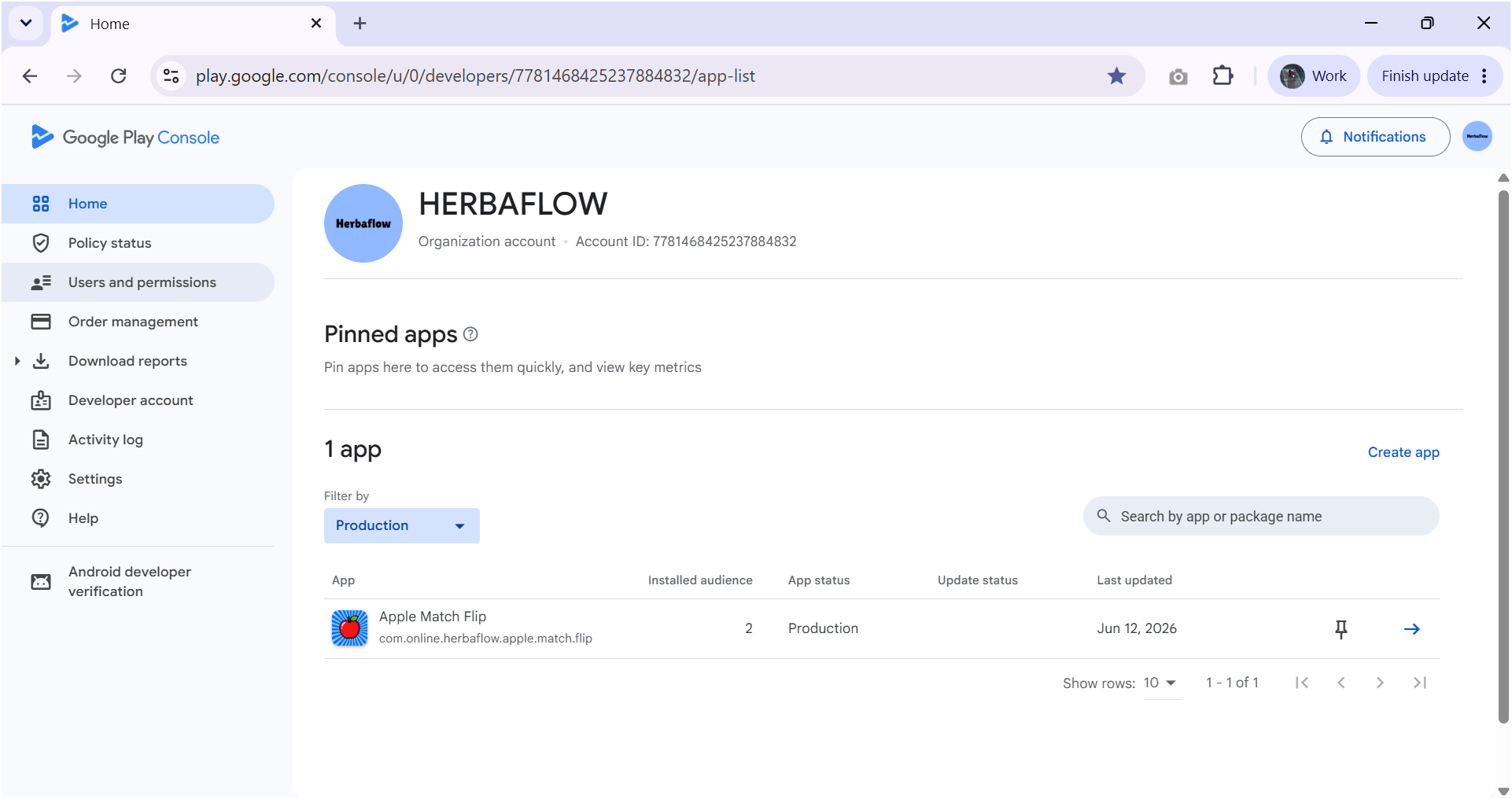Click the Herbaflow account avatar in the header
Image resolution: width=1512 pixels, height=799 pixels.
[1477, 137]
